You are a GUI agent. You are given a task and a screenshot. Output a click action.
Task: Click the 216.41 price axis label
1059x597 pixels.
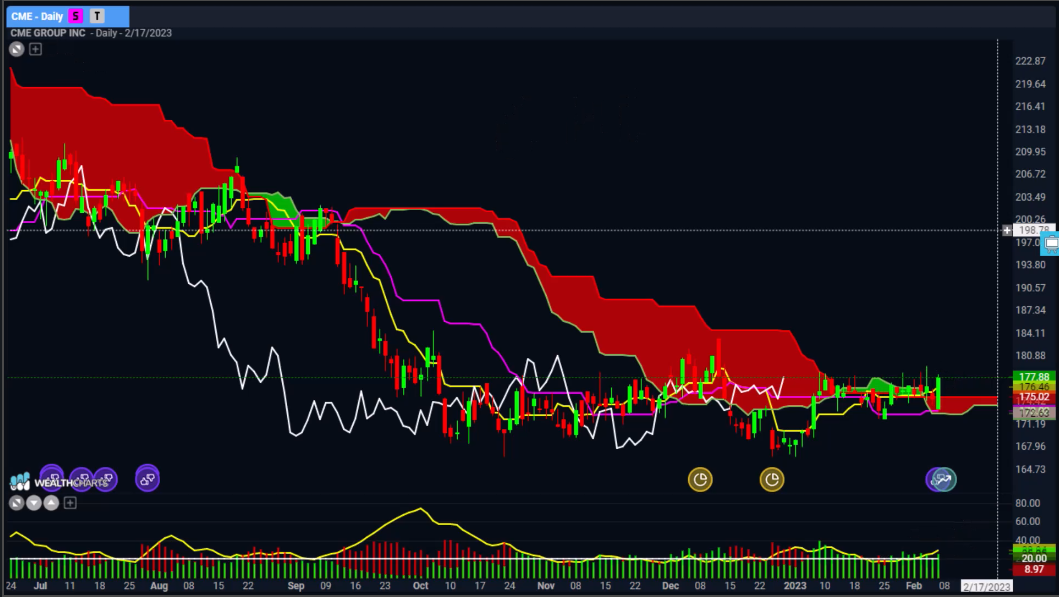point(1030,106)
